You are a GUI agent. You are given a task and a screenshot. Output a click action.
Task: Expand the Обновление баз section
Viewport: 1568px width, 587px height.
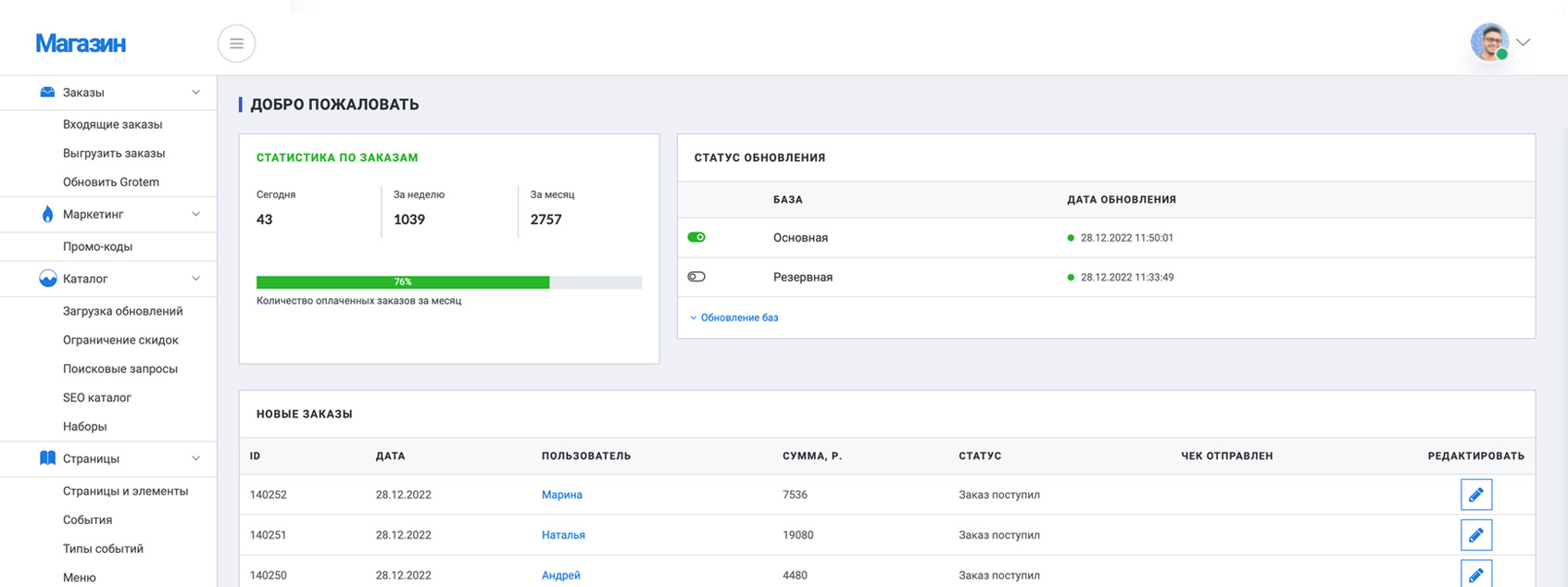734,318
